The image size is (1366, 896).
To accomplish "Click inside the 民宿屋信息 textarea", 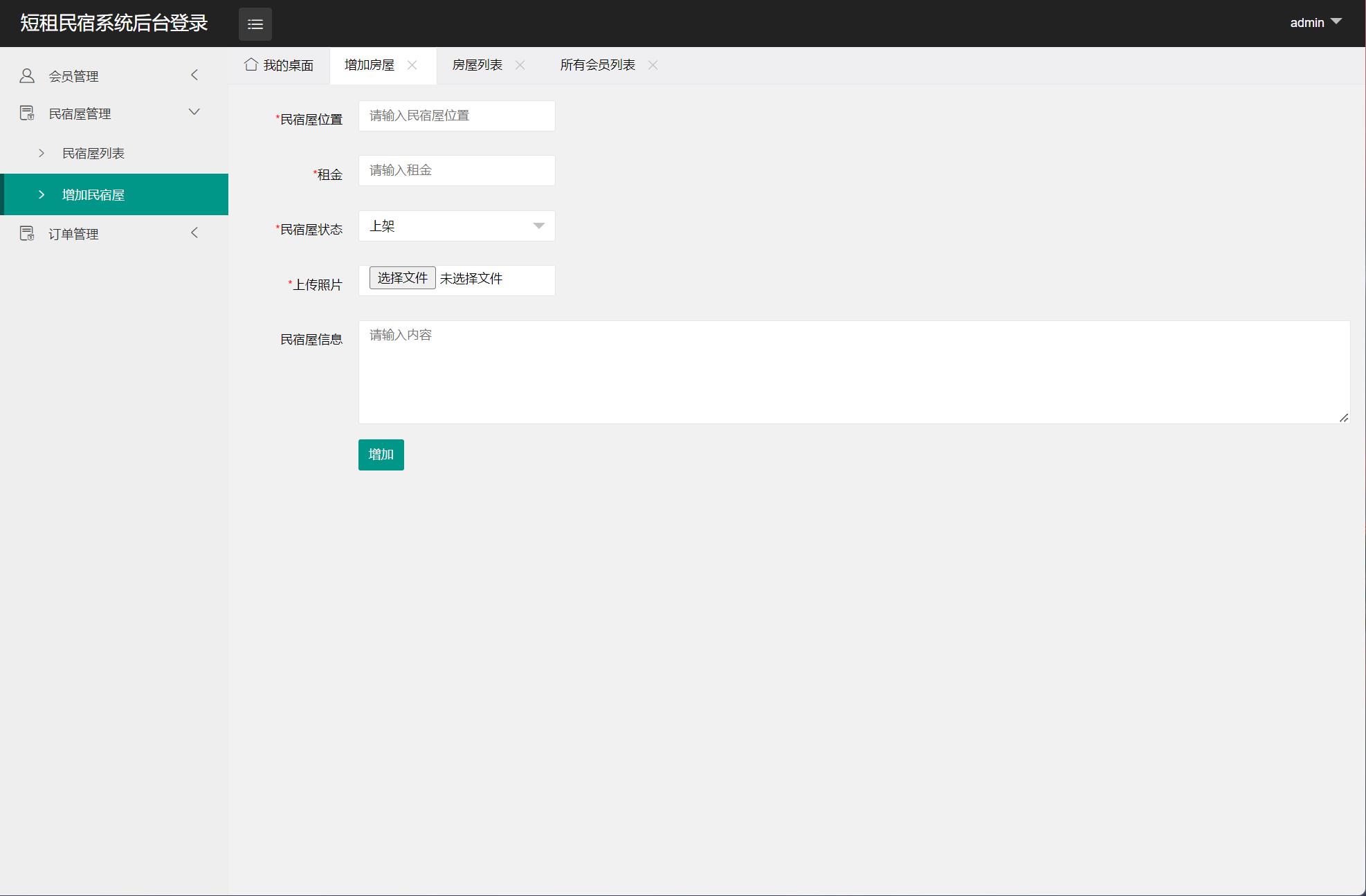I will coord(853,372).
